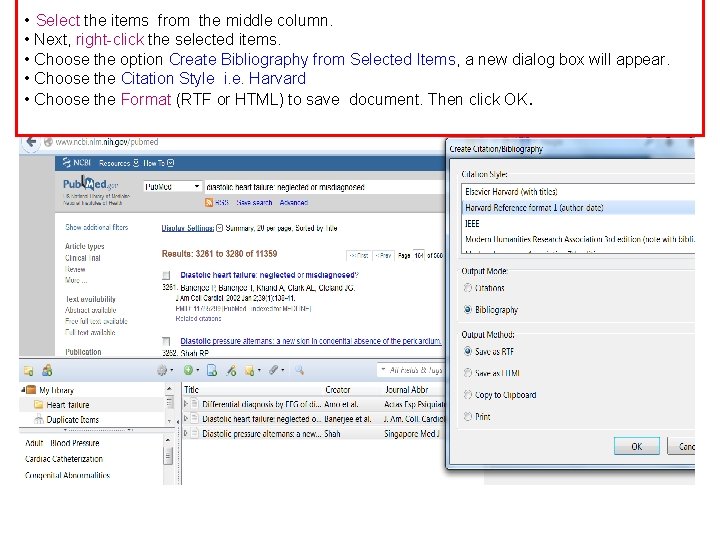Click the Advanced search link
The width and height of the screenshot is (720, 540).
coord(294,202)
